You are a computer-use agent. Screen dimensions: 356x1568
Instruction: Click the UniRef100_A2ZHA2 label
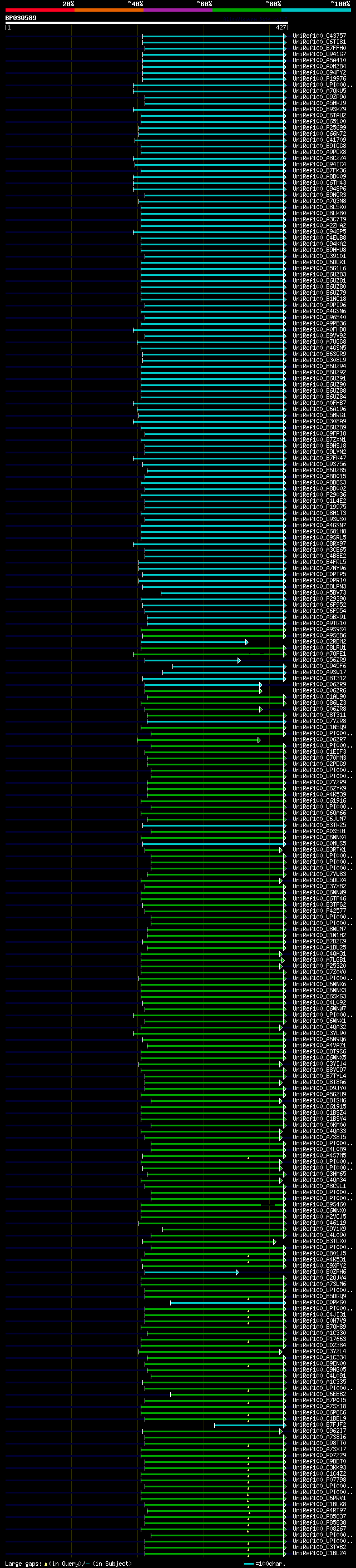pyautogui.click(x=319, y=226)
